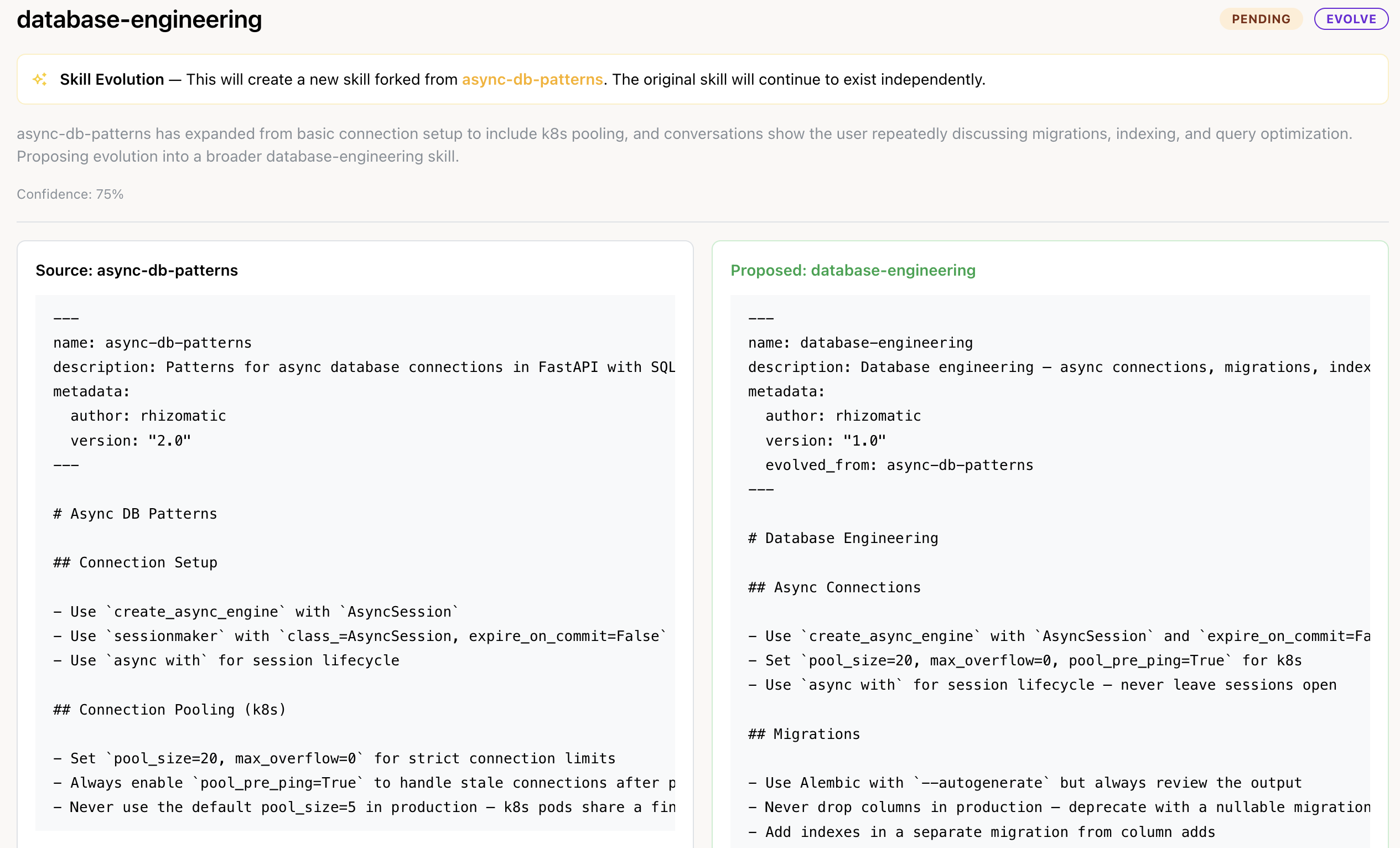Click source 'author: rhizomatic' line
Viewport: 1400px width, 848px height.
tap(148, 416)
